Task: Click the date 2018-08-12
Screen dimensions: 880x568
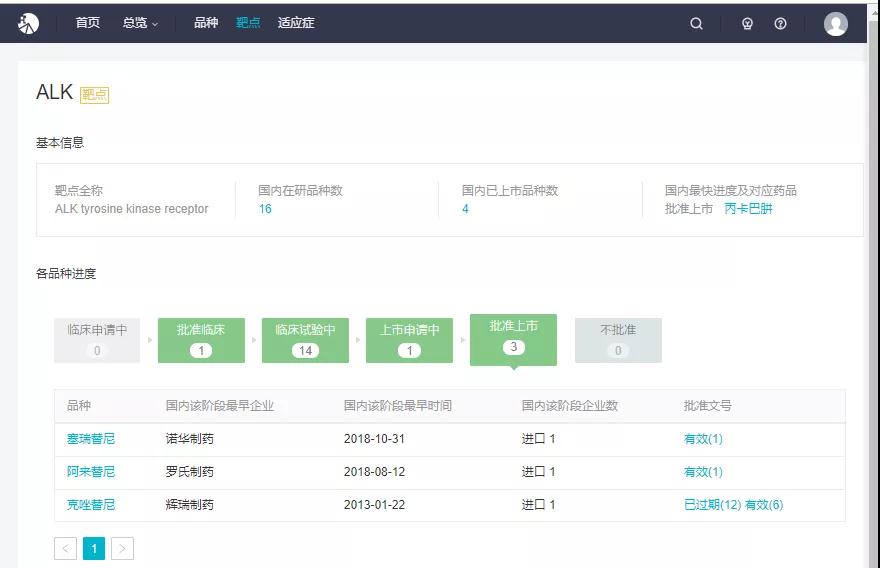Action: (374, 472)
